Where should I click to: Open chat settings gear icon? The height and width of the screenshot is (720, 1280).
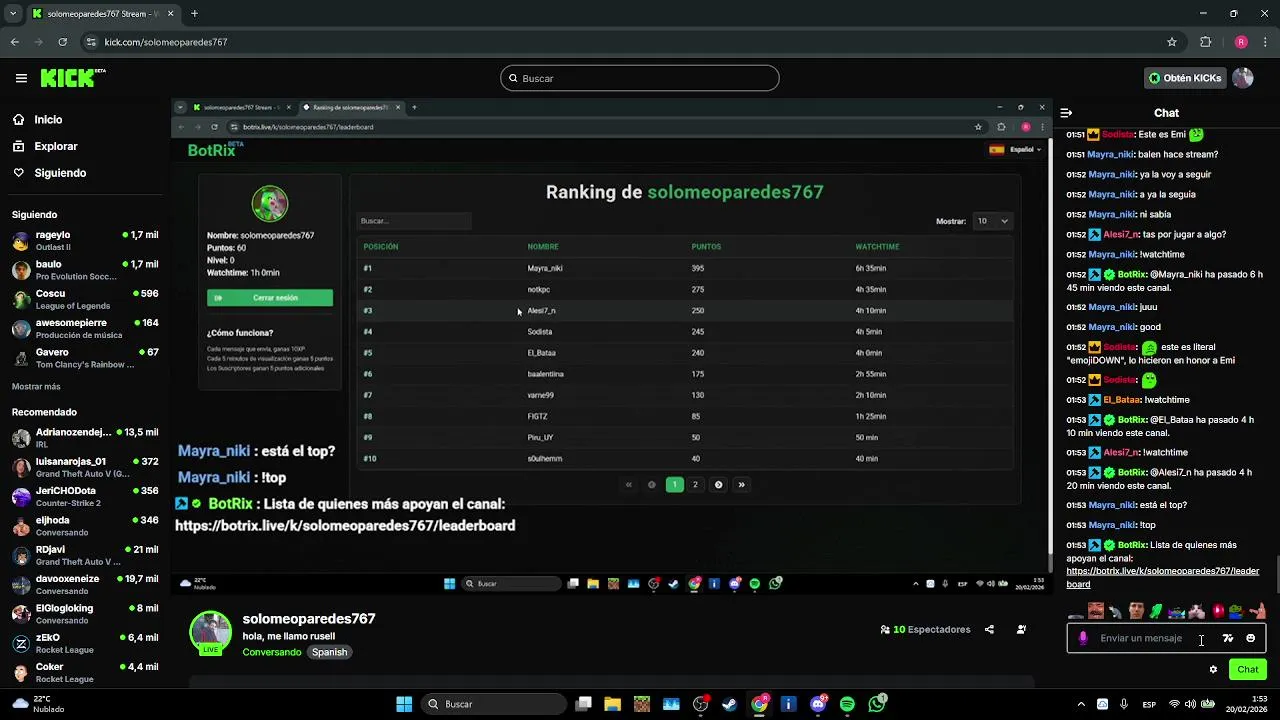coord(1213,669)
